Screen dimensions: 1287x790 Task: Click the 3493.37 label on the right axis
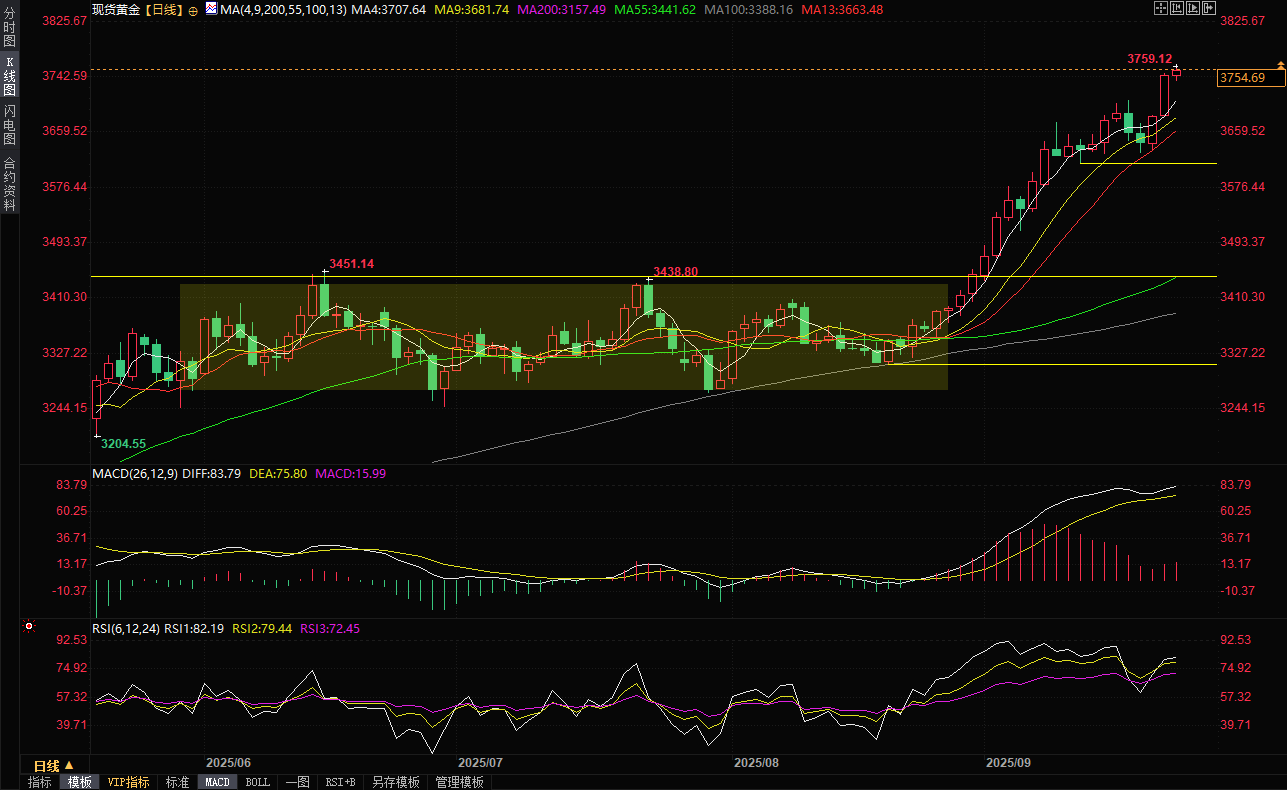(1243, 242)
